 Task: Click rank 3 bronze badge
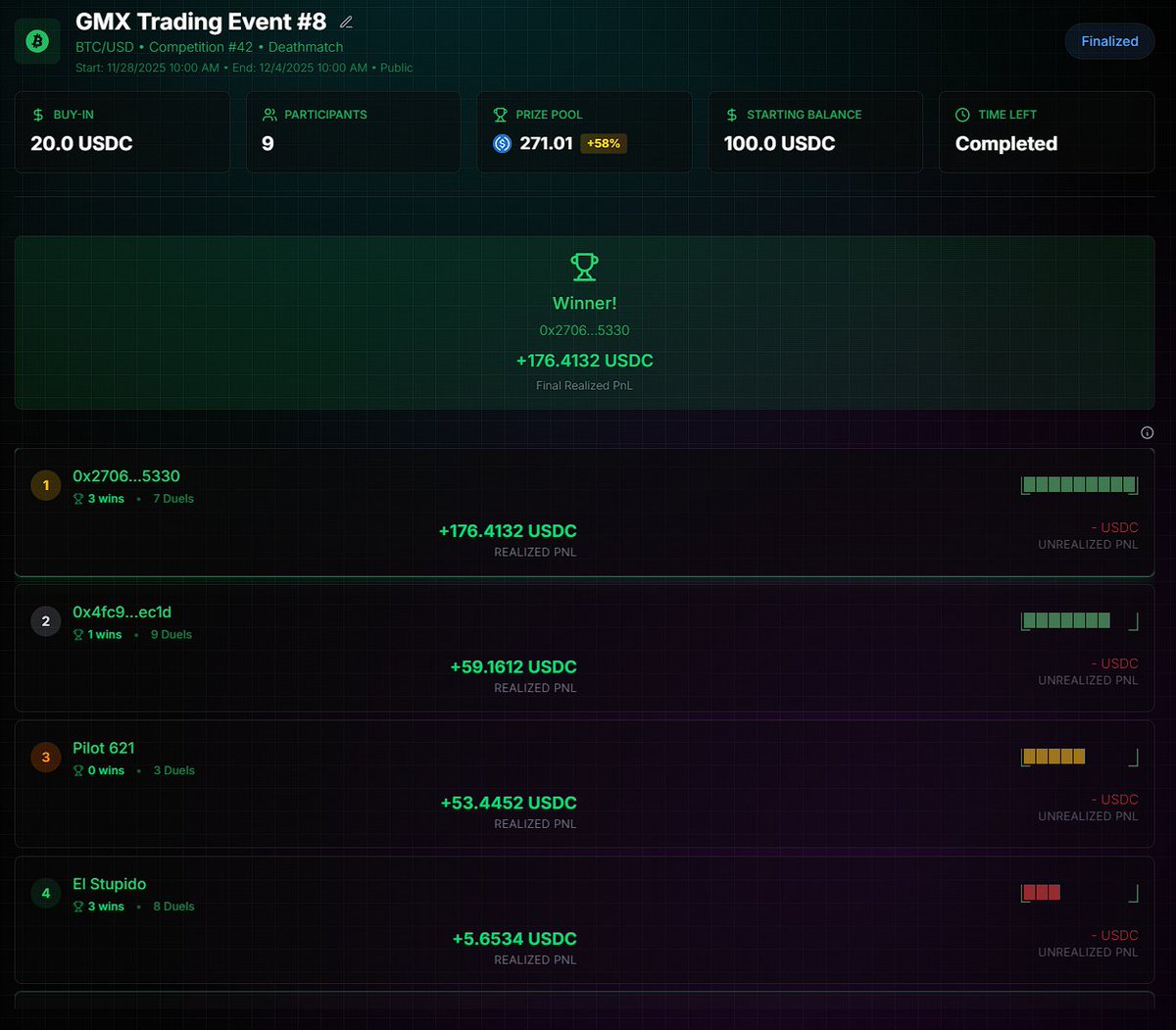click(x=45, y=758)
